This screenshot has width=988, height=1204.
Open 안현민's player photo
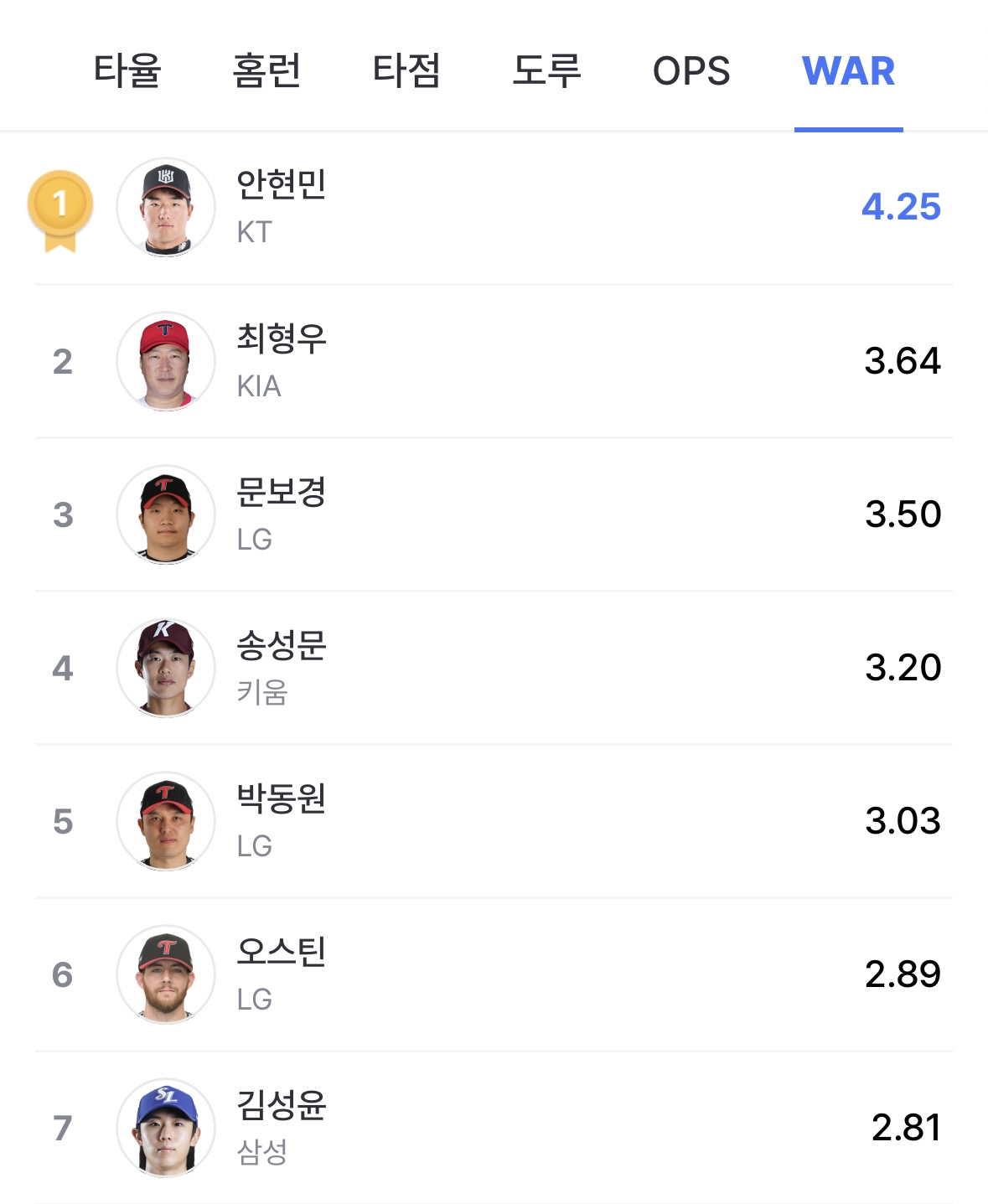tap(166, 208)
